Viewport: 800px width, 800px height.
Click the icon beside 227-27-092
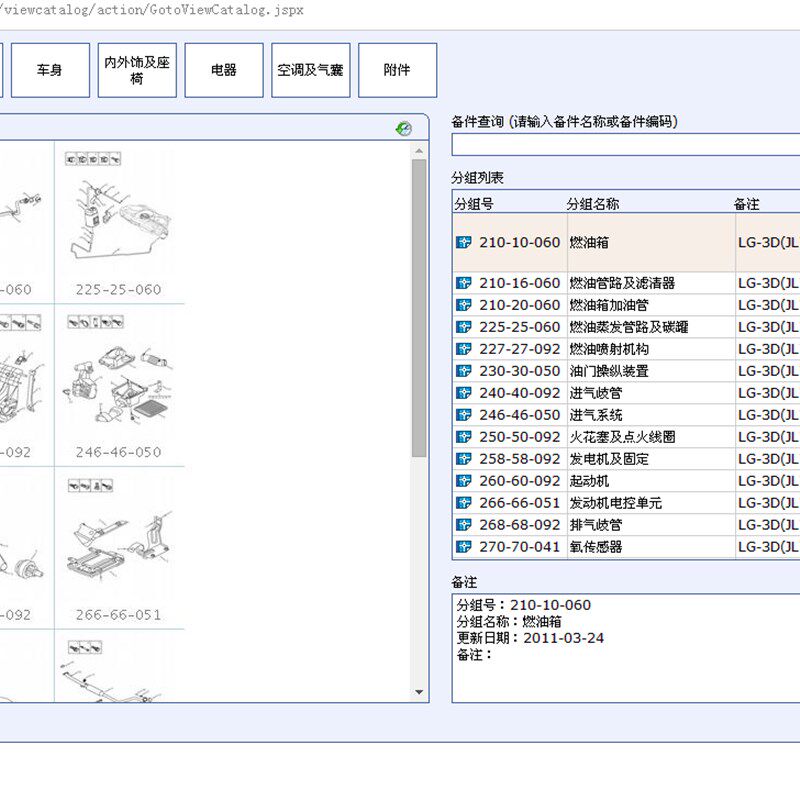tap(463, 348)
